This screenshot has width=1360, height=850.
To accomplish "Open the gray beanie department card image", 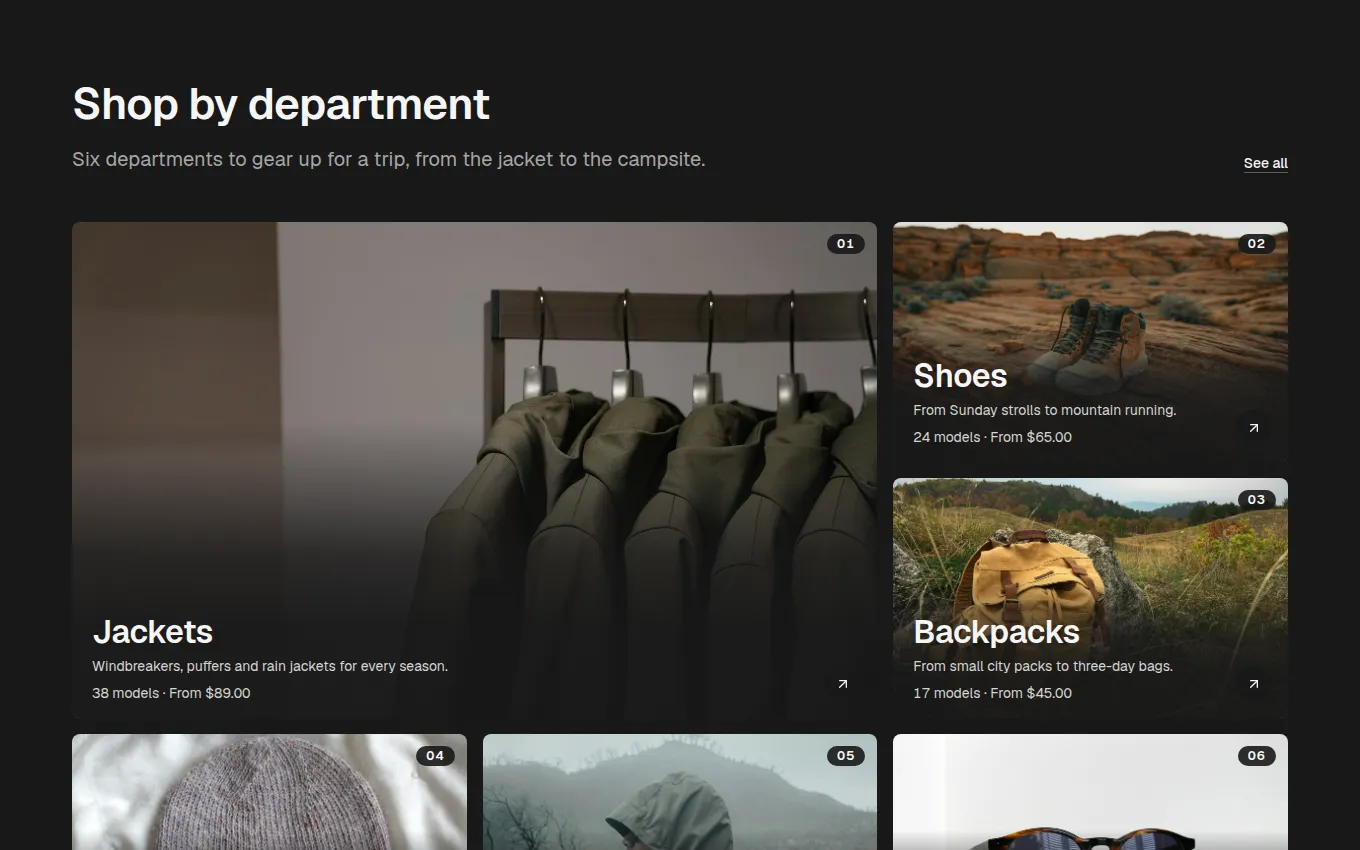I will pyautogui.click(x=269, y=792).
